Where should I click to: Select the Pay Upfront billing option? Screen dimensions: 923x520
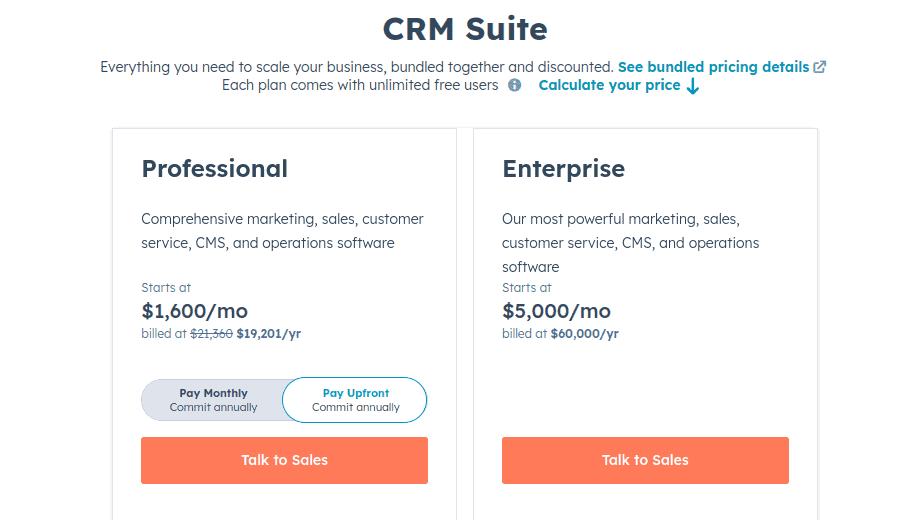click(x=355, y=400)
